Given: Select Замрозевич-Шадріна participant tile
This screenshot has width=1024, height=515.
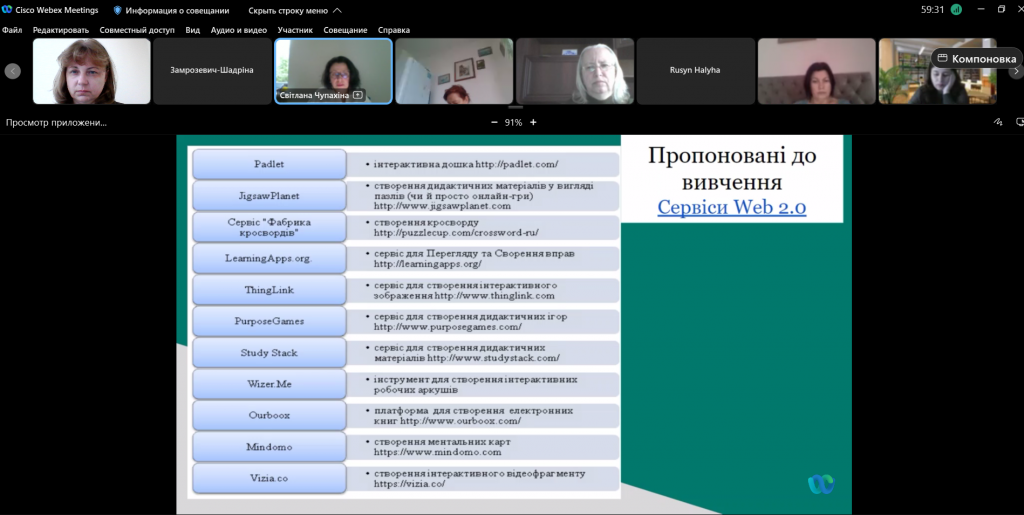Looking at the screenshot, I should point(212,71).
